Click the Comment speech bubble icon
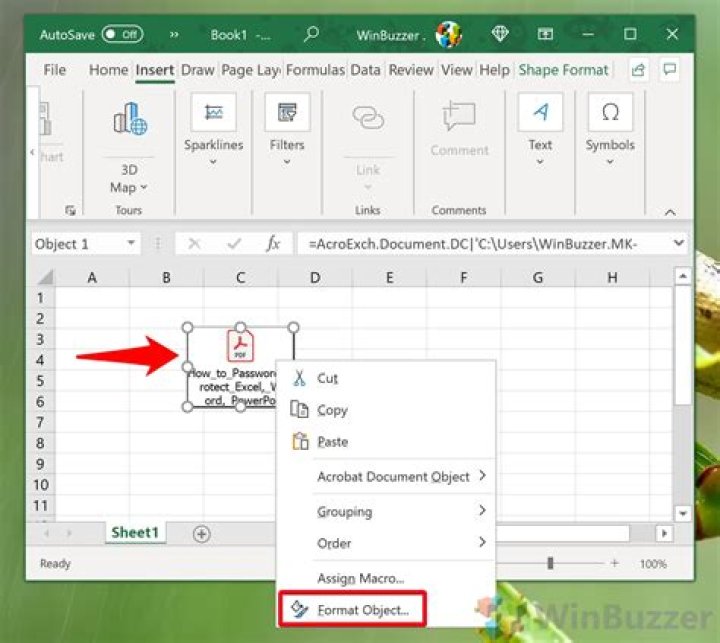Image resolution: width=720 pixels, height=643 pixels. coord(459,116)
